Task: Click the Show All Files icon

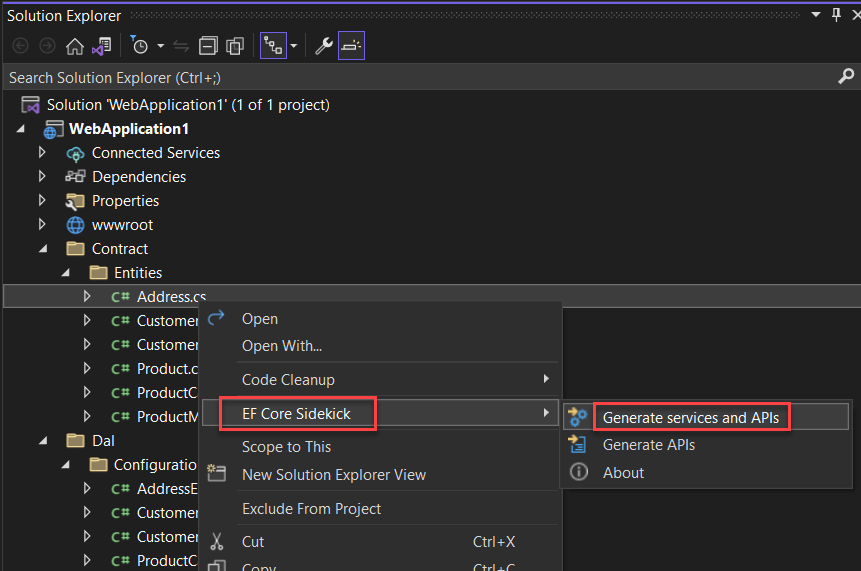Action: tap(235, 46)
